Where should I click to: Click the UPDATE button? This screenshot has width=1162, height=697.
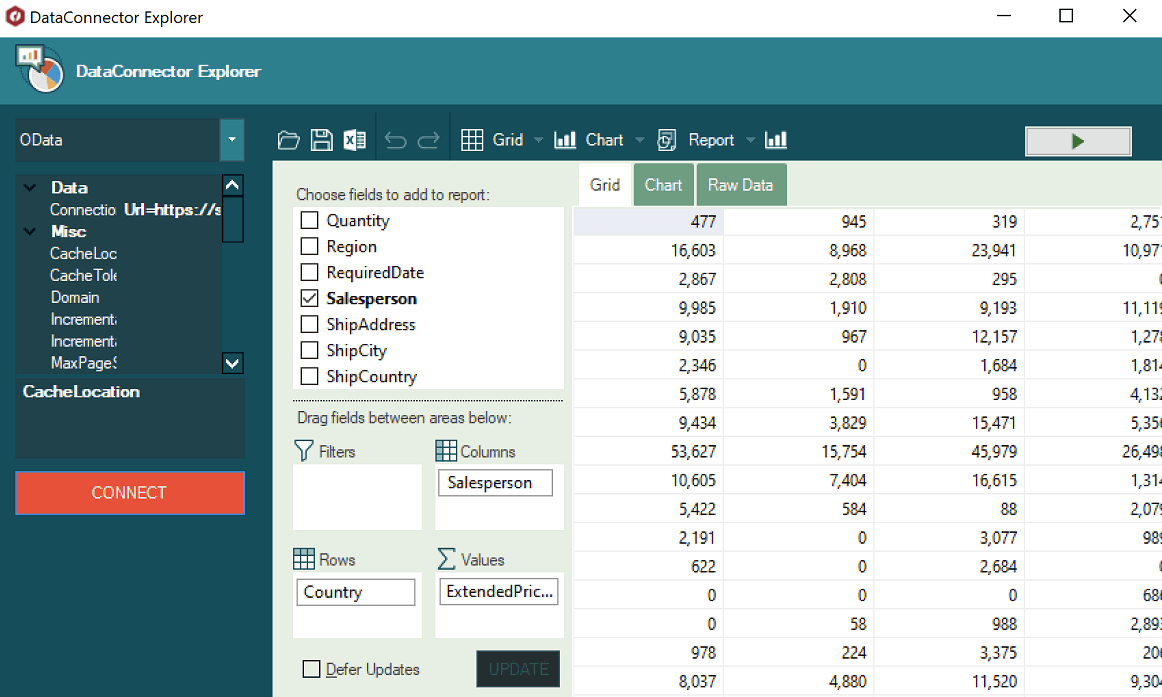click(518, 669)
